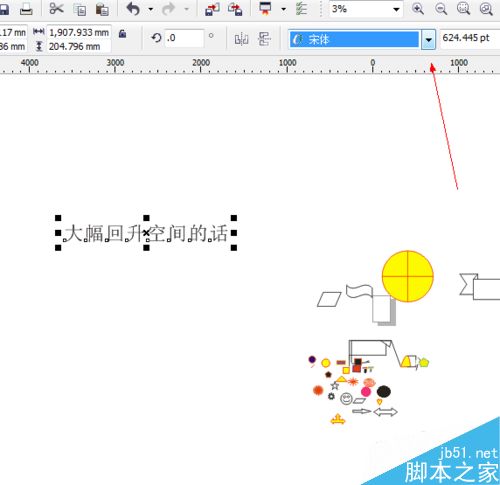This screenshot has height=485, width=500.
Task: Click the Paste clipboard icon
Action: (x=102, y=9)
